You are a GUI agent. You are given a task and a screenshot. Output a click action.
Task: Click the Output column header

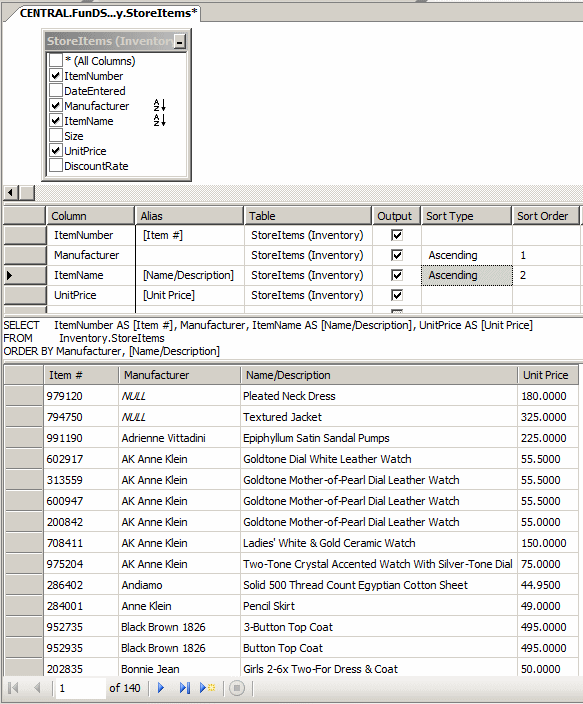396,216
